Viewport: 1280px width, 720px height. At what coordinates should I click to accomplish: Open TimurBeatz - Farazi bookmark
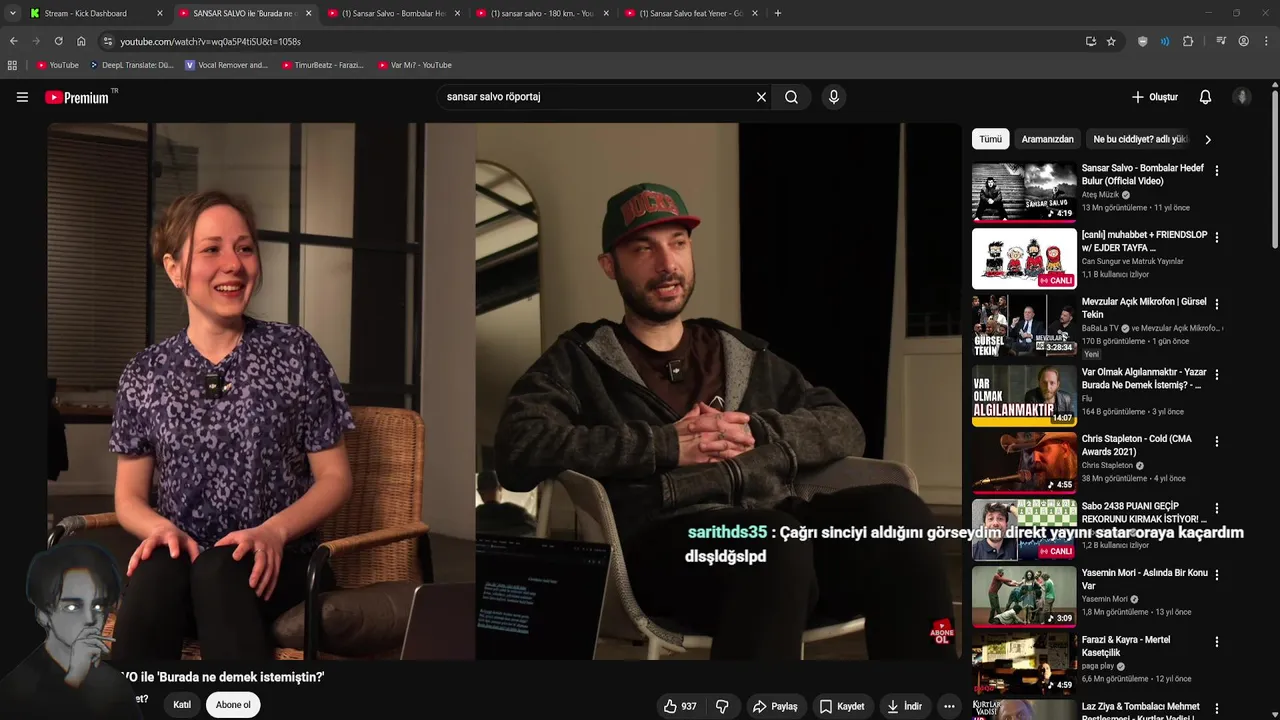point(323,65)
